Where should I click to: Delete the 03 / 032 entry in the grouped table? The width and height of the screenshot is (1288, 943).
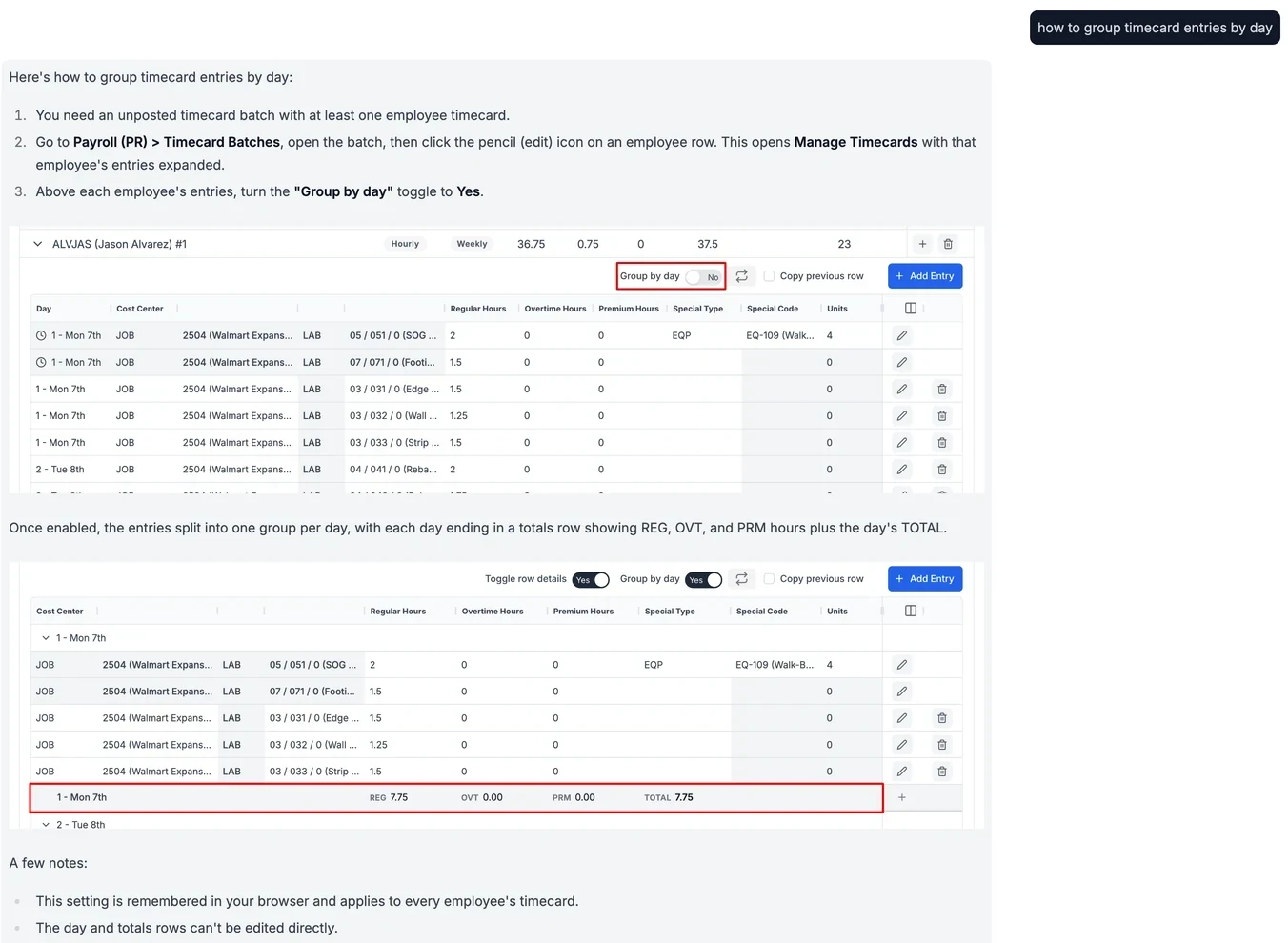pyautogui.click(x=942, y=745)
